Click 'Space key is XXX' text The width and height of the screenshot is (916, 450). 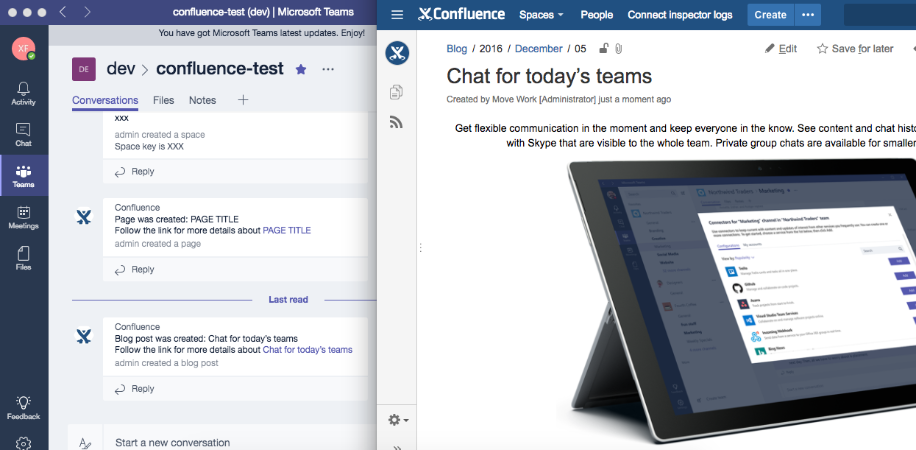(x=149, y=147)
